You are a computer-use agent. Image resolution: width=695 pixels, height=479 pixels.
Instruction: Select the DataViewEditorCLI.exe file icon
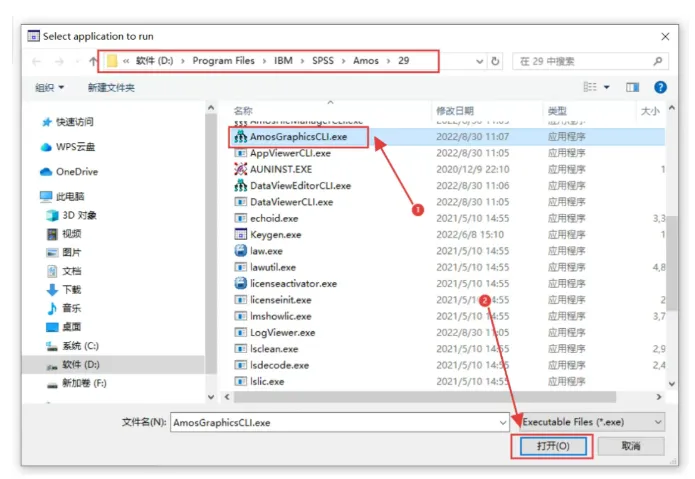[241, 185]
